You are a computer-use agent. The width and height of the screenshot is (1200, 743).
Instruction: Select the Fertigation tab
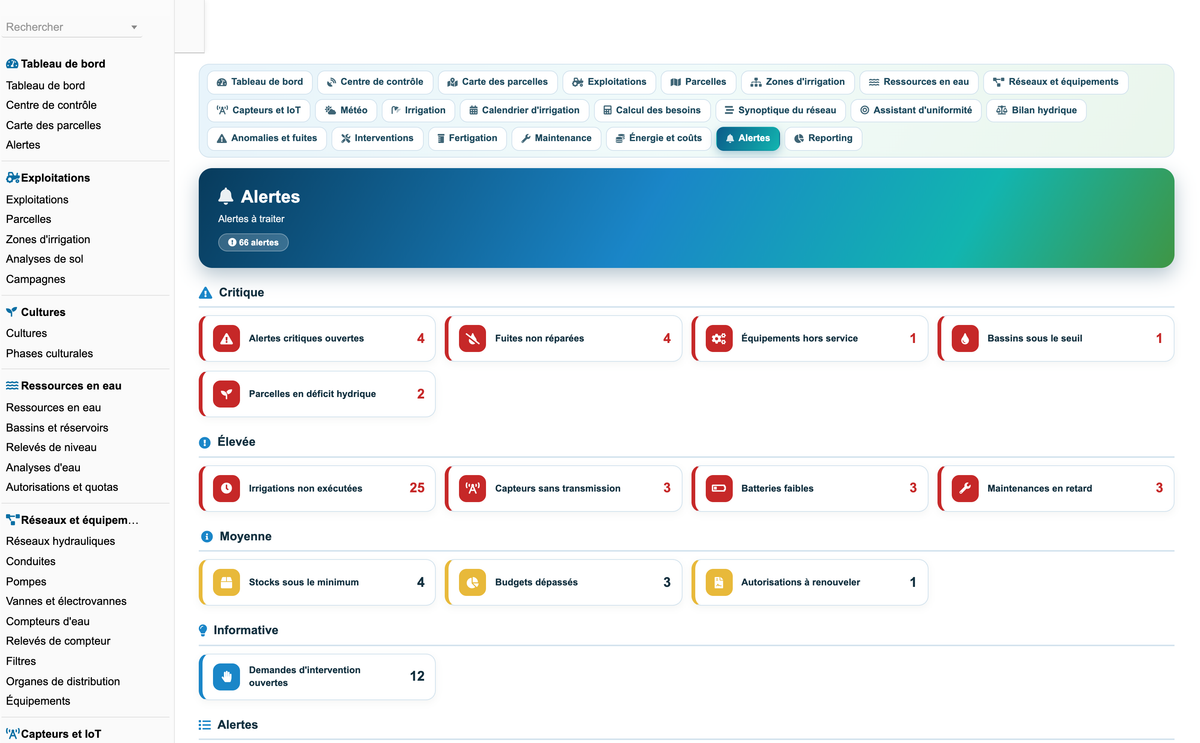click(467, 138)
